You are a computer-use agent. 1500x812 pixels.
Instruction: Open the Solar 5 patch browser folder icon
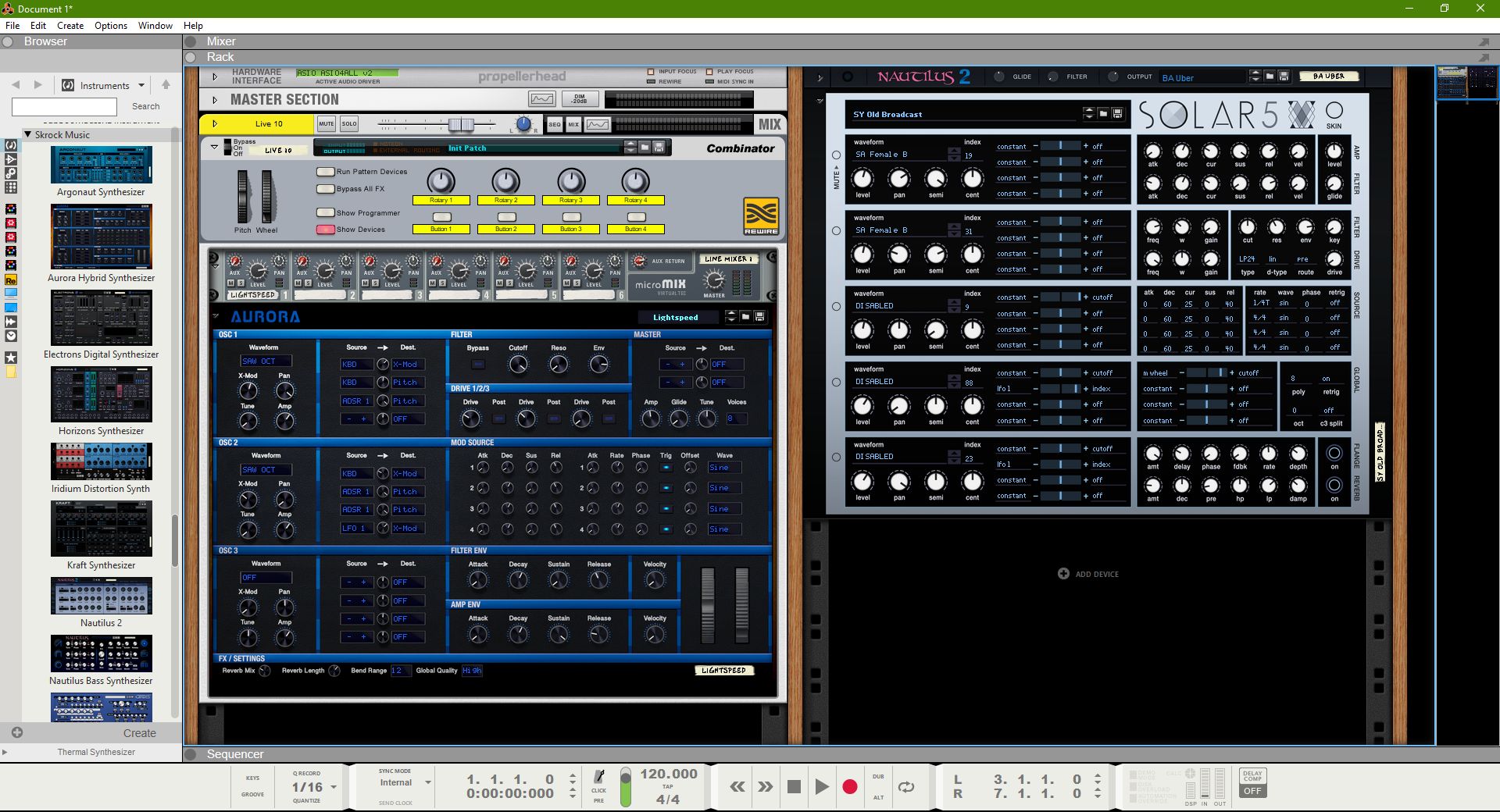1103,114
